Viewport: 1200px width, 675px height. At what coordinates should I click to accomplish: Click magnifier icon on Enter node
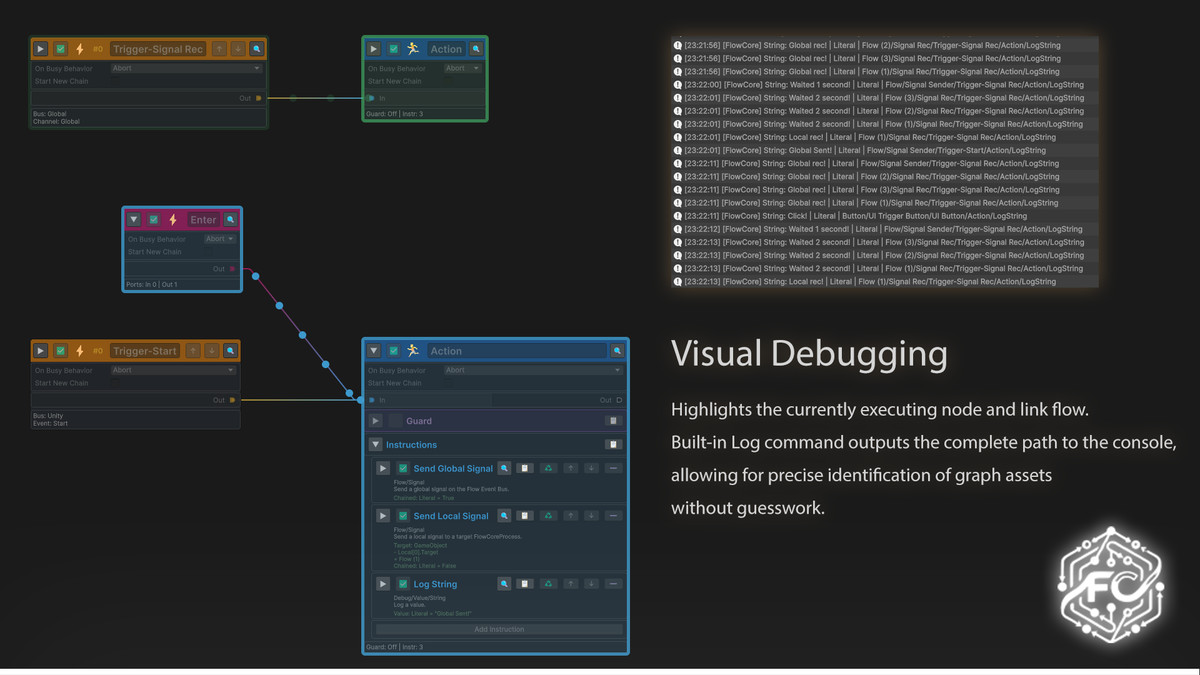click(x=231, y=220)
